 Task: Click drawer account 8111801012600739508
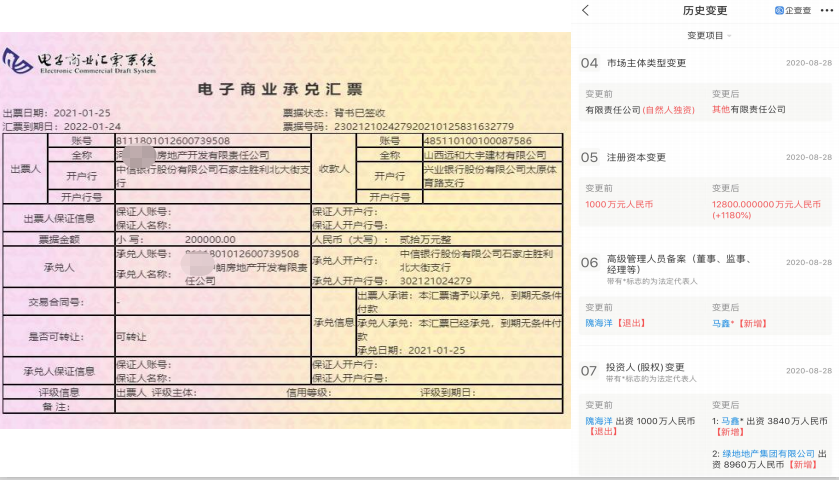coord(173,141)
